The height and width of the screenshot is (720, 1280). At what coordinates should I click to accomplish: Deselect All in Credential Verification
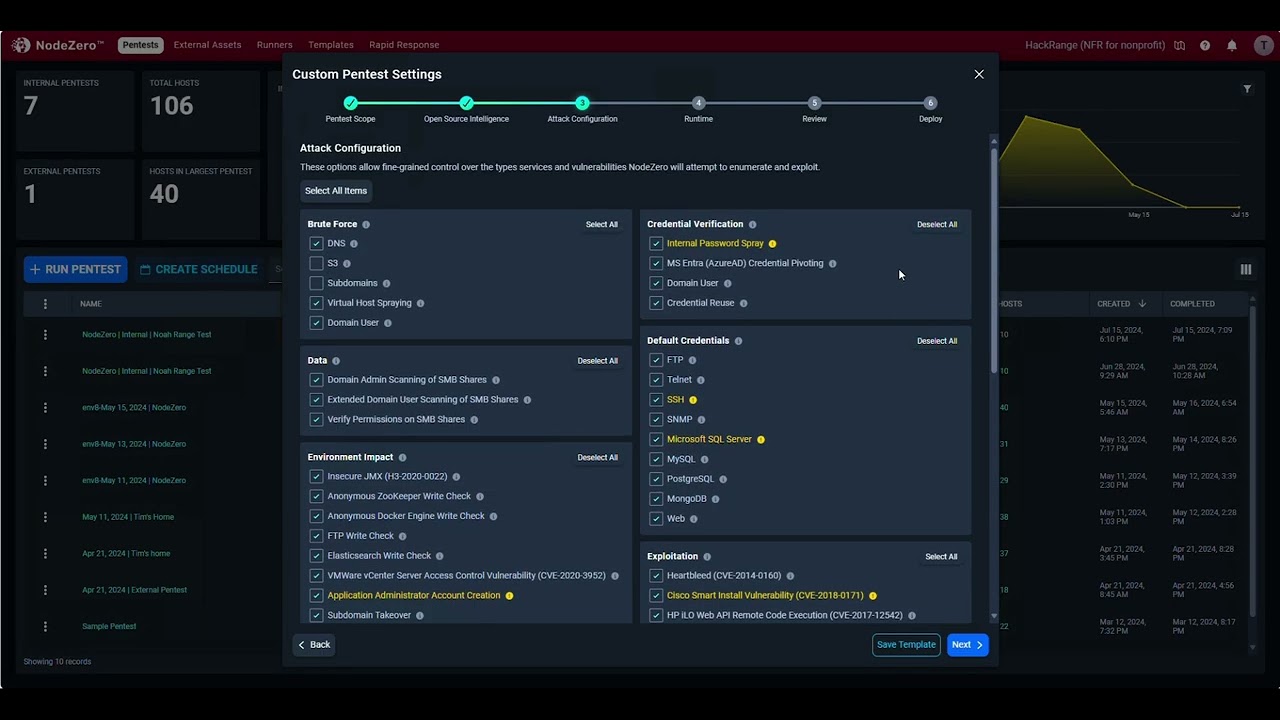937,225
